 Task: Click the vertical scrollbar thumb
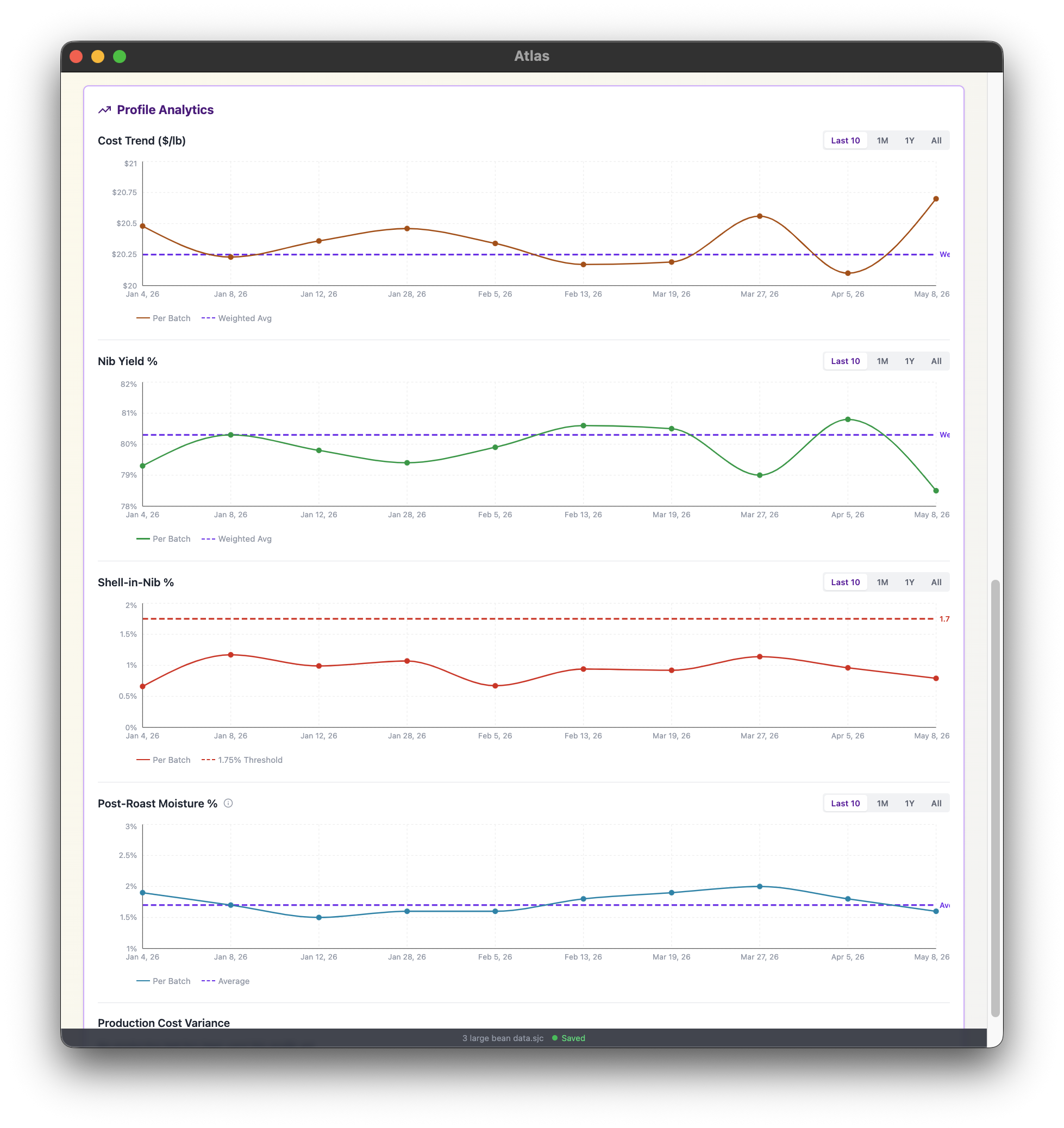coord(995,794)
